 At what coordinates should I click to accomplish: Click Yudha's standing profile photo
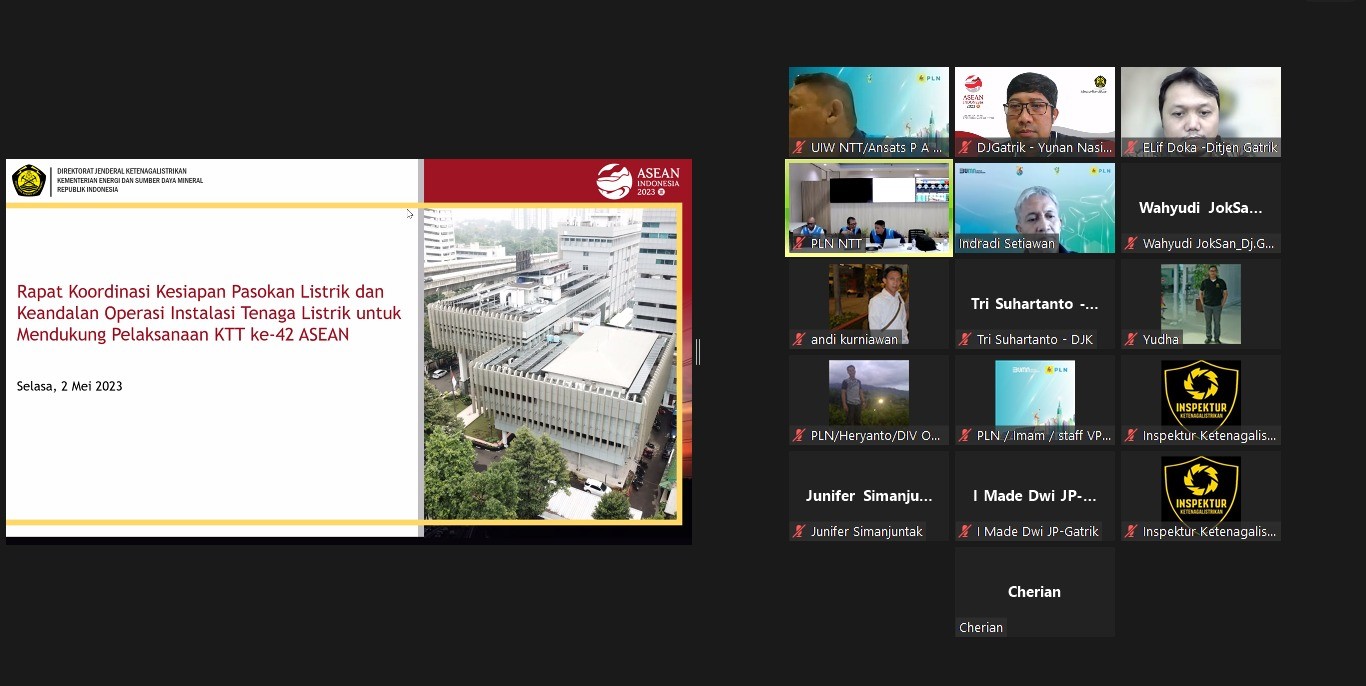pos(1200,303)
